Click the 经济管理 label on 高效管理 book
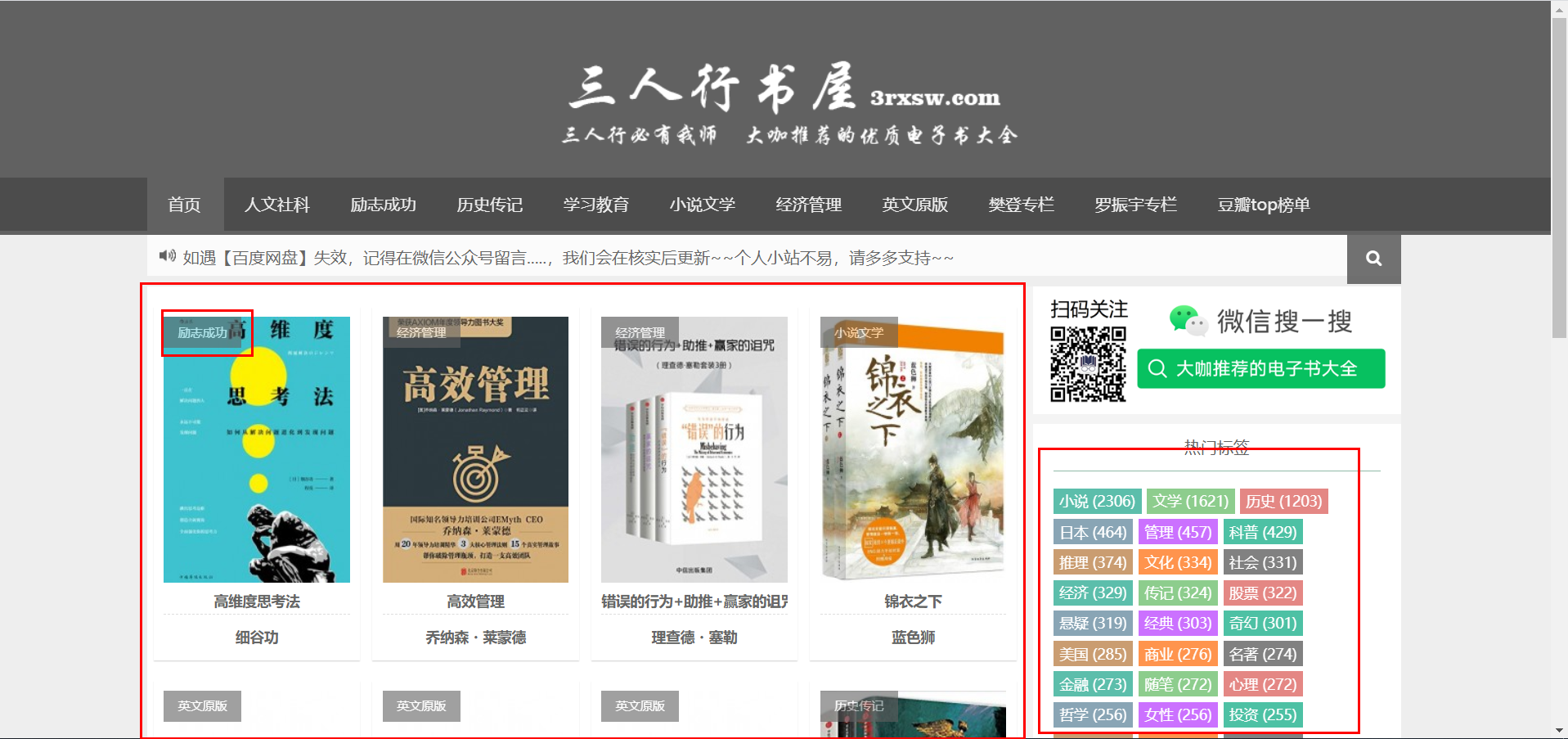The width and height of the screenshot is (1568, 739). coord(420,333)
